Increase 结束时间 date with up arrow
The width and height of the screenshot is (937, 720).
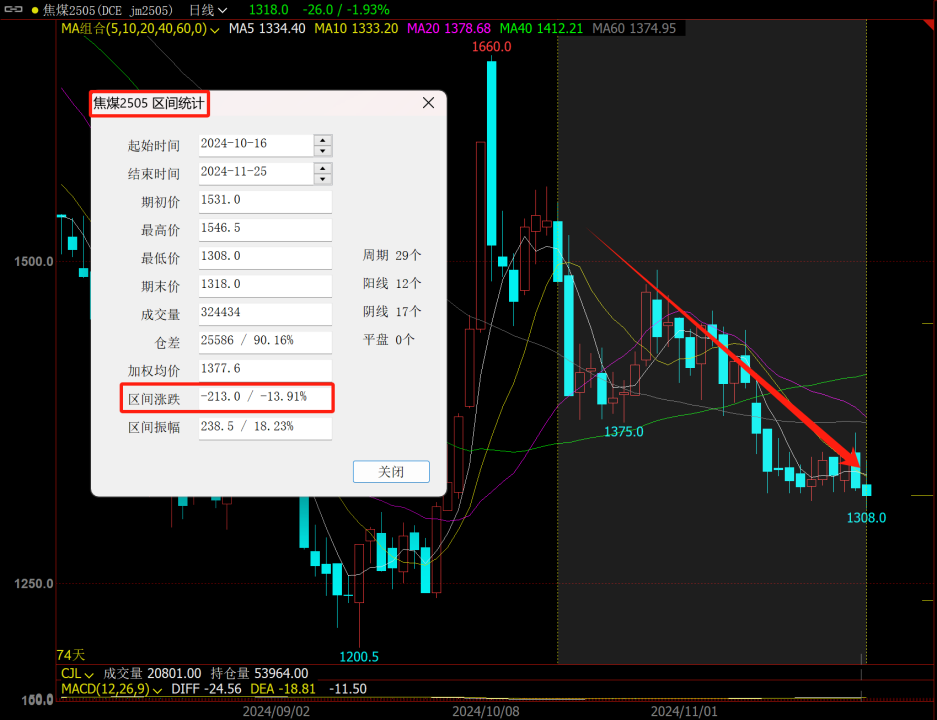[x=322, y=168]
